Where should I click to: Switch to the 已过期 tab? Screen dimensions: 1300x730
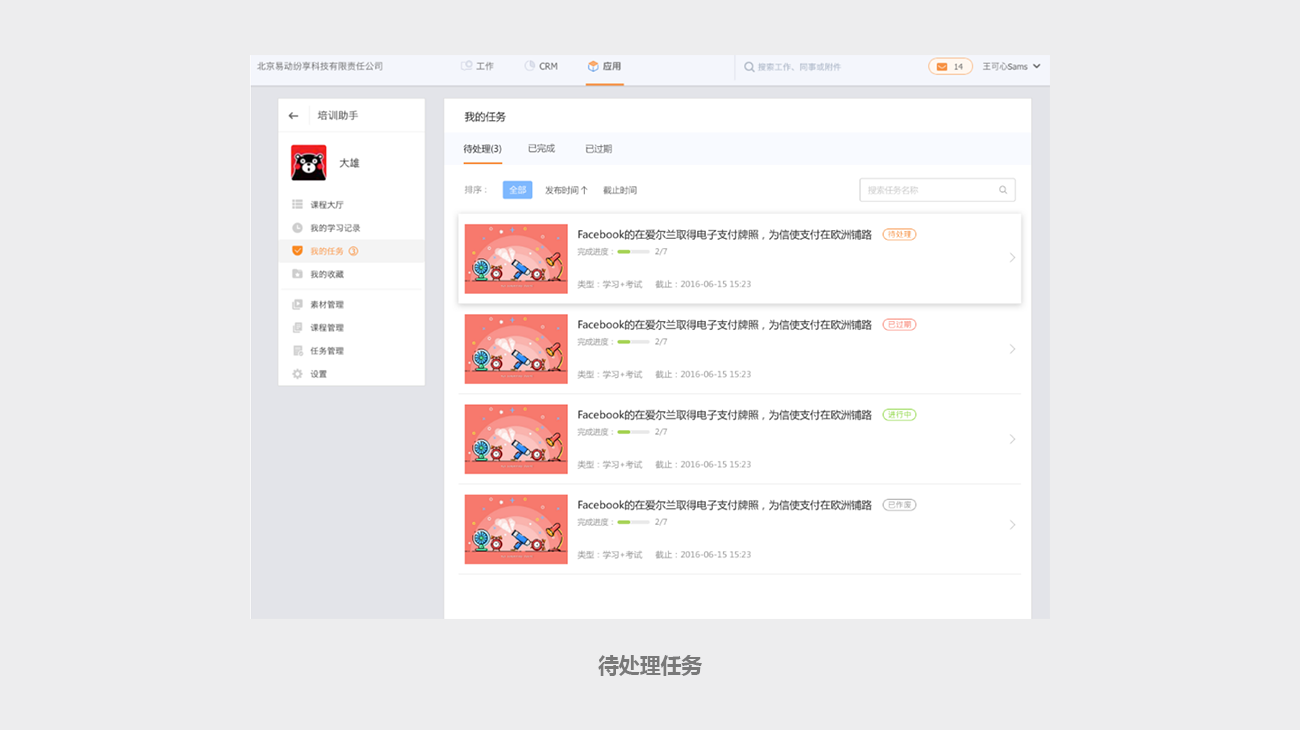pos(598,149)
